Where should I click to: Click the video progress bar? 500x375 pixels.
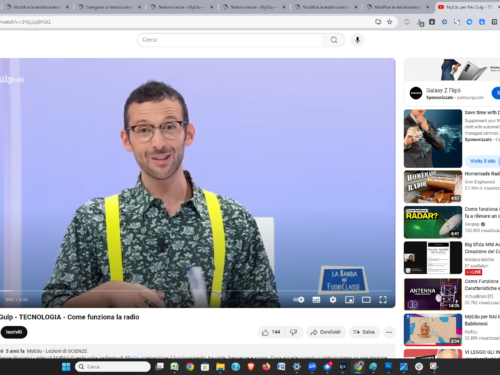pos(197,291)
